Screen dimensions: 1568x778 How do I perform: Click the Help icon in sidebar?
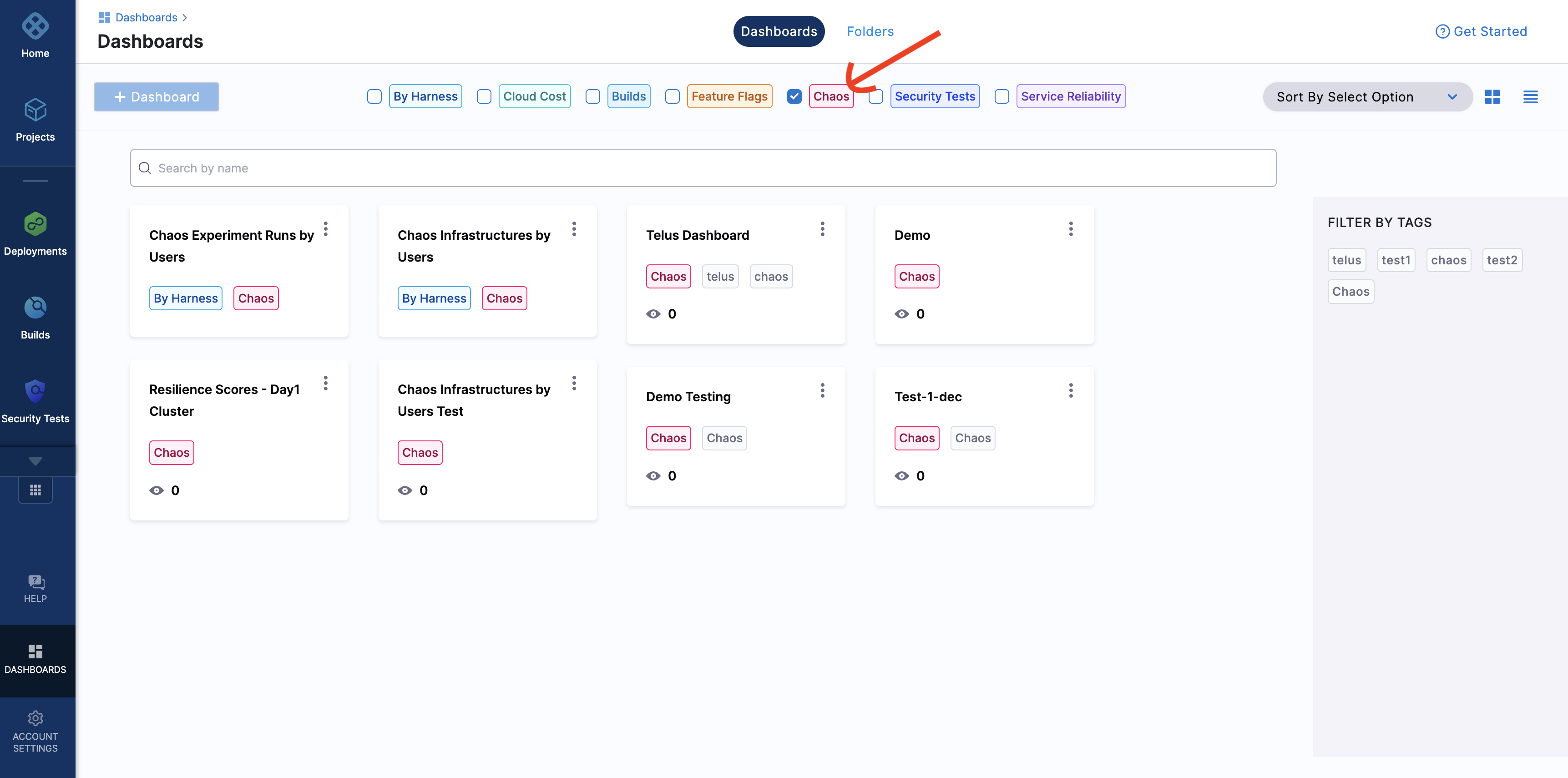coord(35,582)
